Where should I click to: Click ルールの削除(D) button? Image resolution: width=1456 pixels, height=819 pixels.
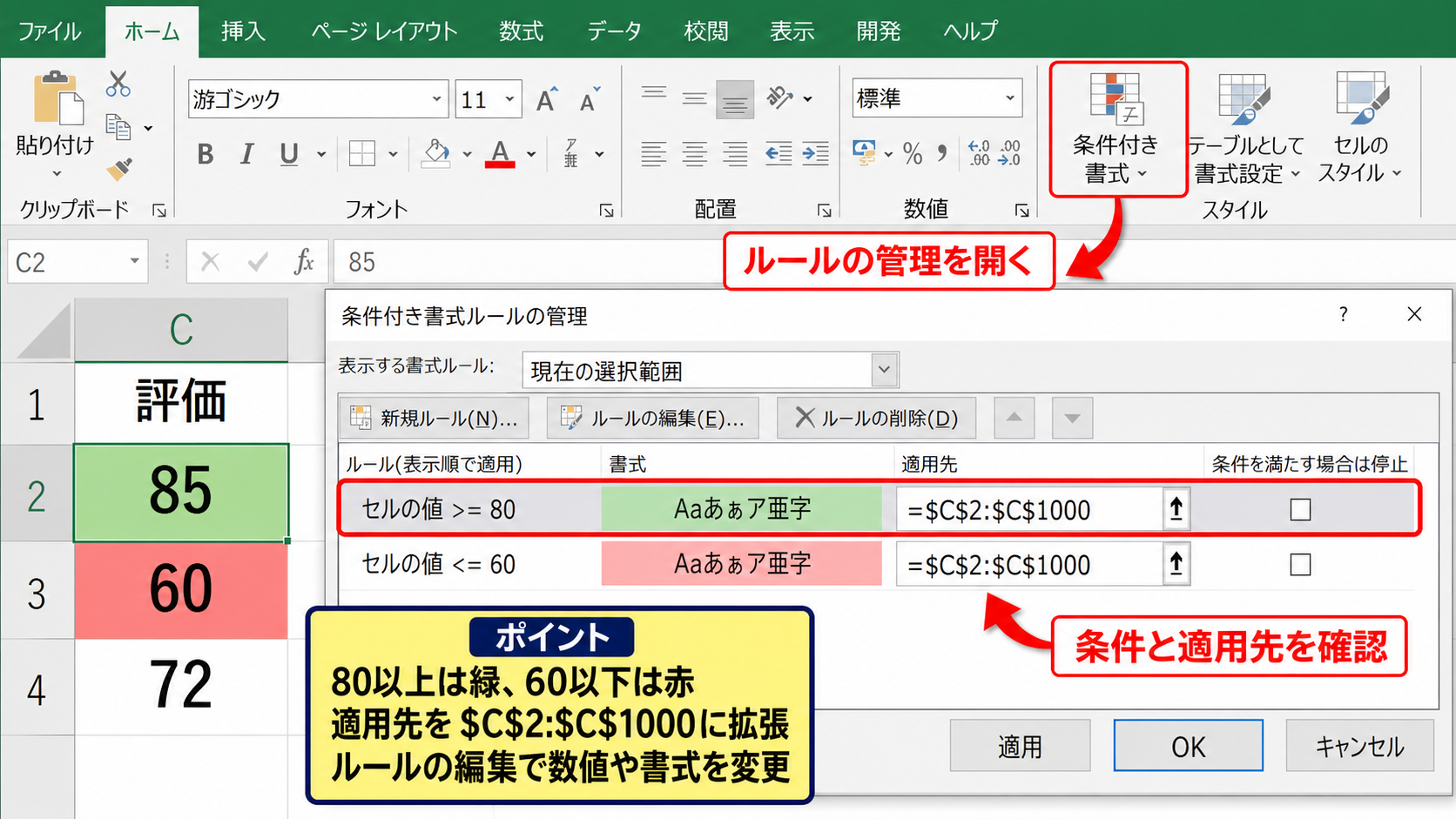click(x=876, y=418)
